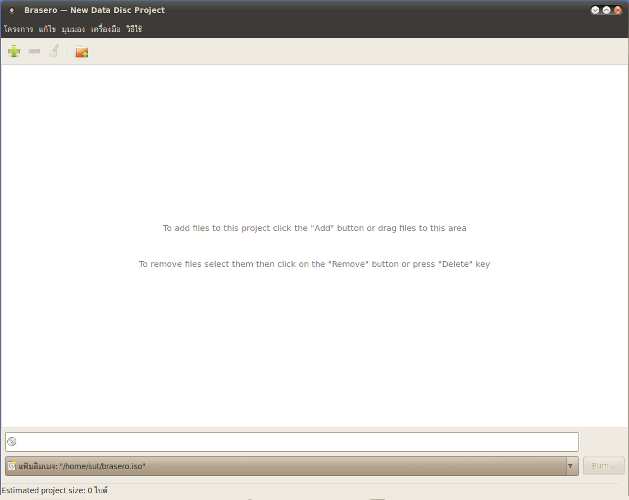The image size is (629, 500).
Task: Click the image file icon in destination selector
Action: click(12, 466)
